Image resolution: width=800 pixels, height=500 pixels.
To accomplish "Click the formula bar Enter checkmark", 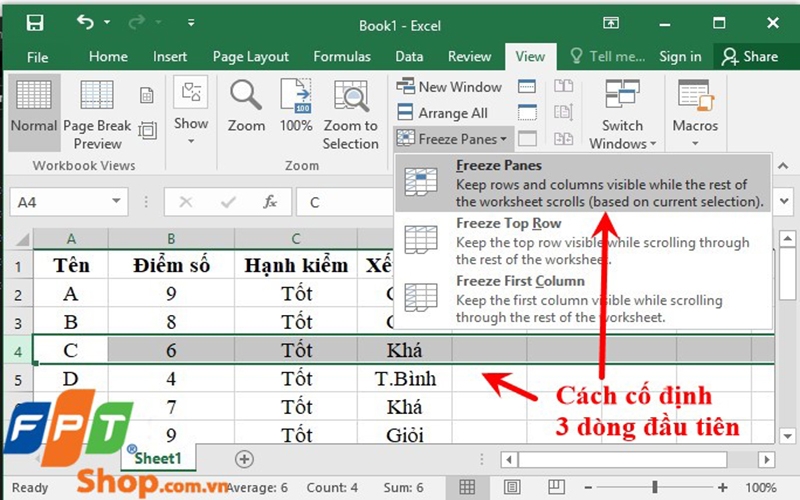I will (x=228, y=202).
